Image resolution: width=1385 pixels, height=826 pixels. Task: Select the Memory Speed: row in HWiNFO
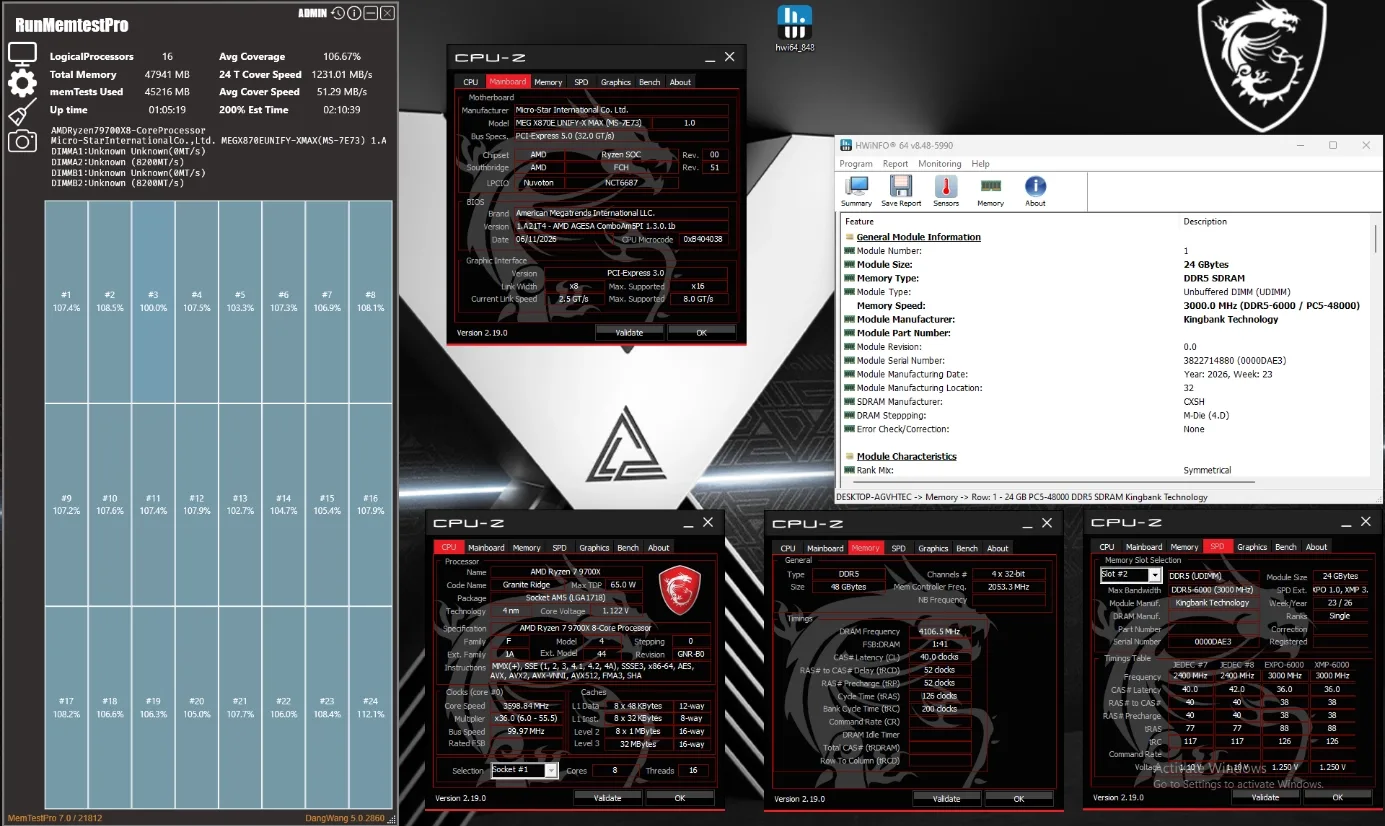click(1106, 306)
